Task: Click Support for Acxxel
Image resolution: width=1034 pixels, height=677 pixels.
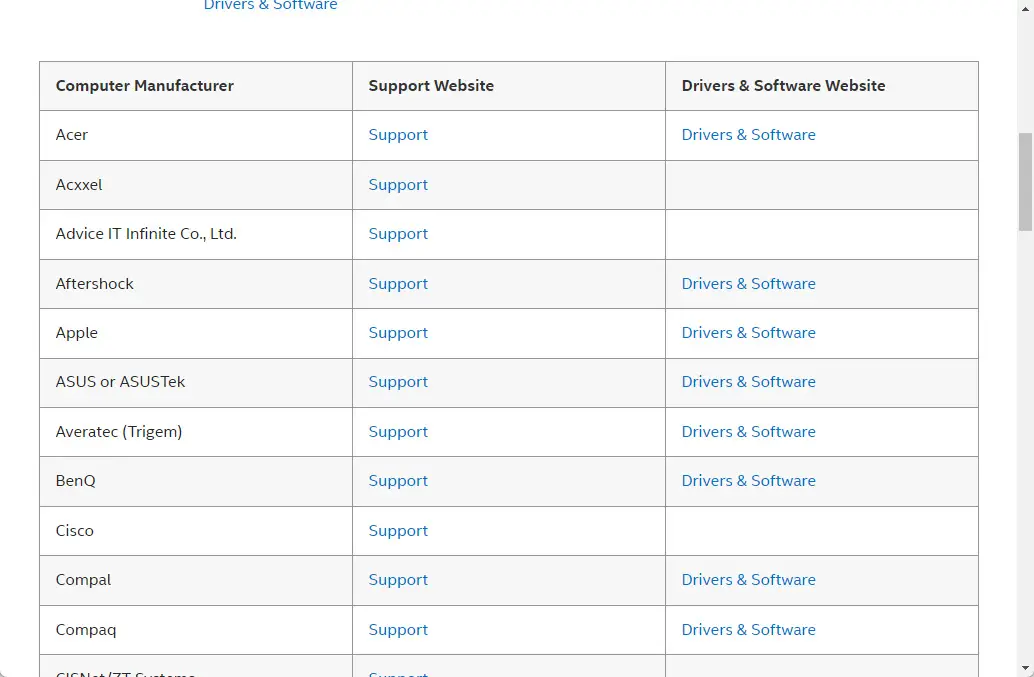Action: pos(398,184)
